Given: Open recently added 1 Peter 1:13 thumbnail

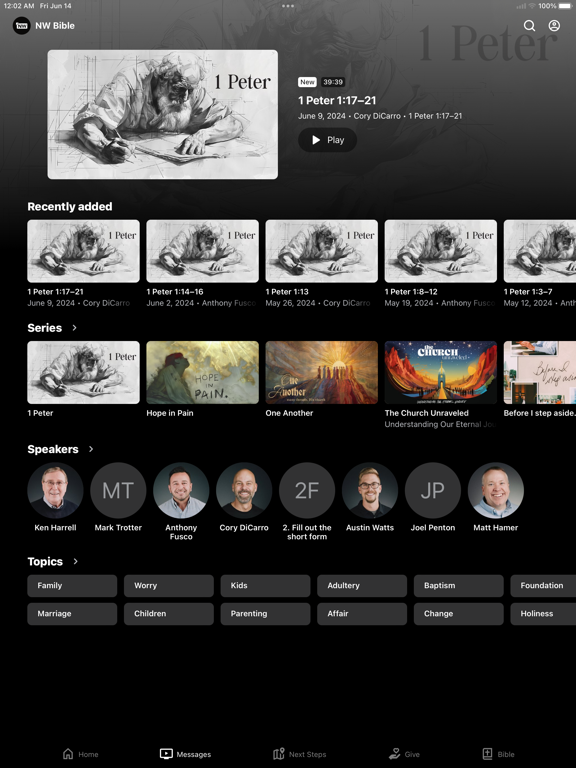Looking at the screenshot, I should point(321,251).
